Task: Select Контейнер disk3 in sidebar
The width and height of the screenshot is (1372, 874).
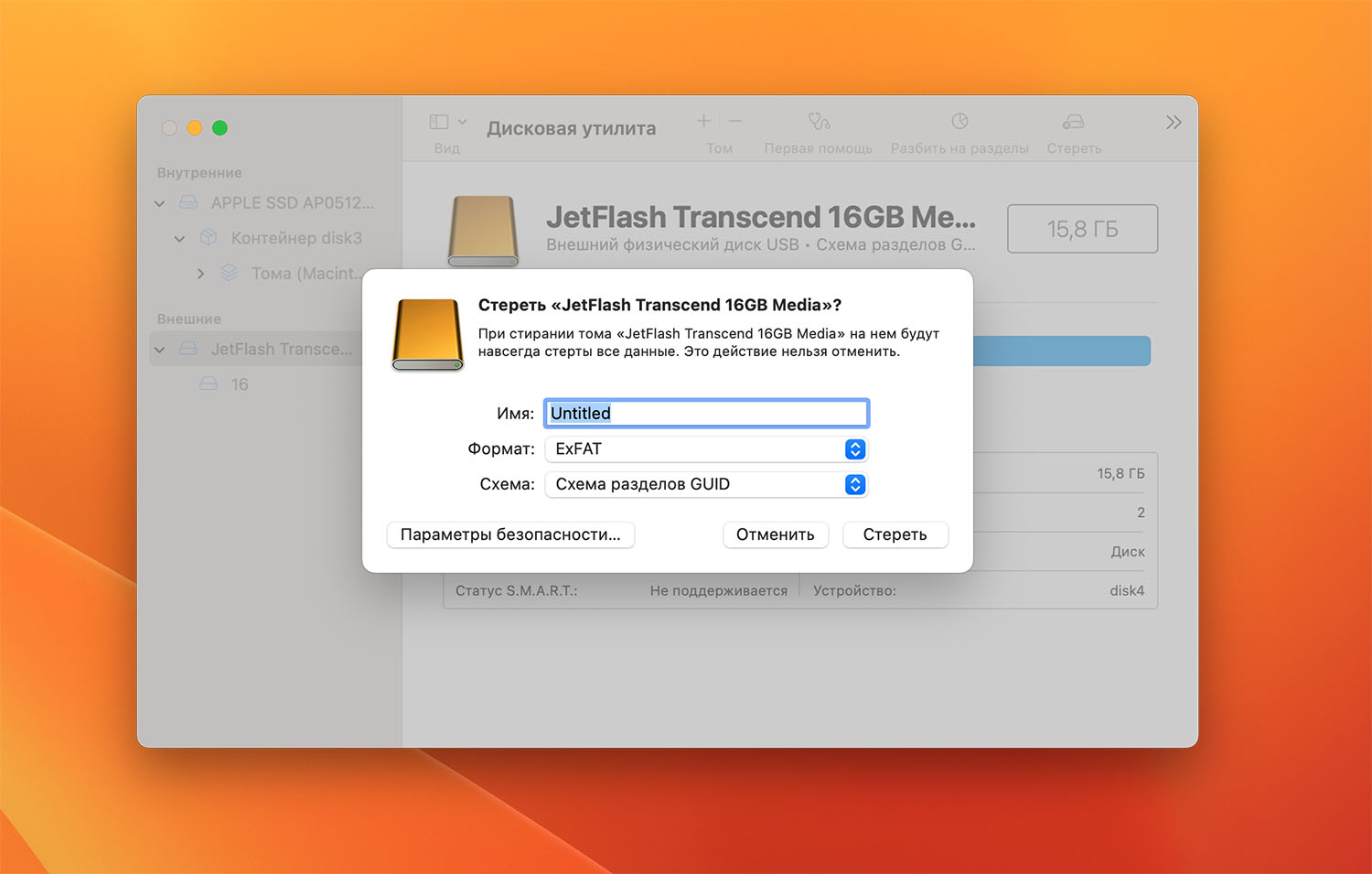Action: tap(296, 238)
